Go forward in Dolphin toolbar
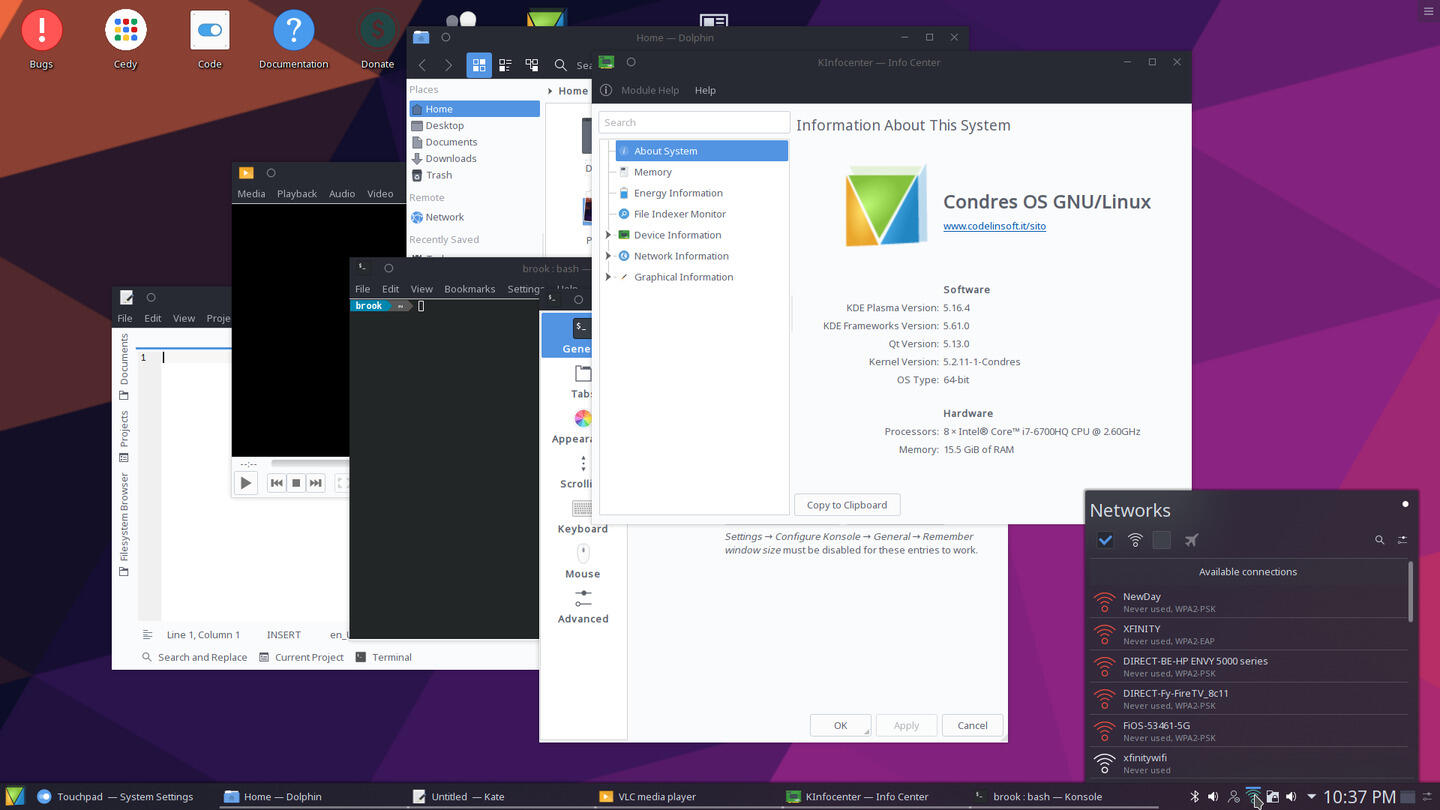The image size is (1440, 810). [448, 65]
